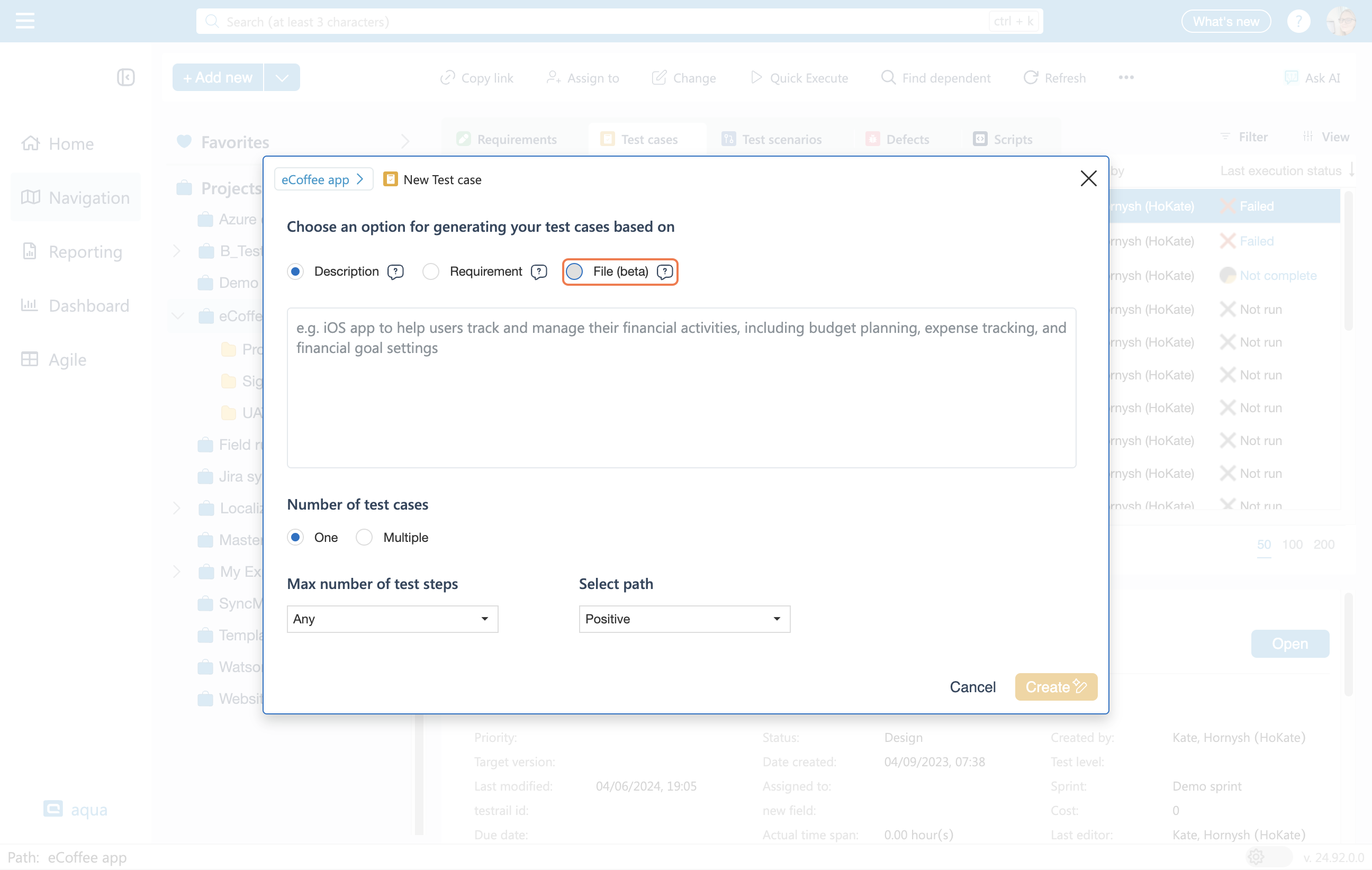
Task: Click the Description help question icon
Action: [395, 272]
